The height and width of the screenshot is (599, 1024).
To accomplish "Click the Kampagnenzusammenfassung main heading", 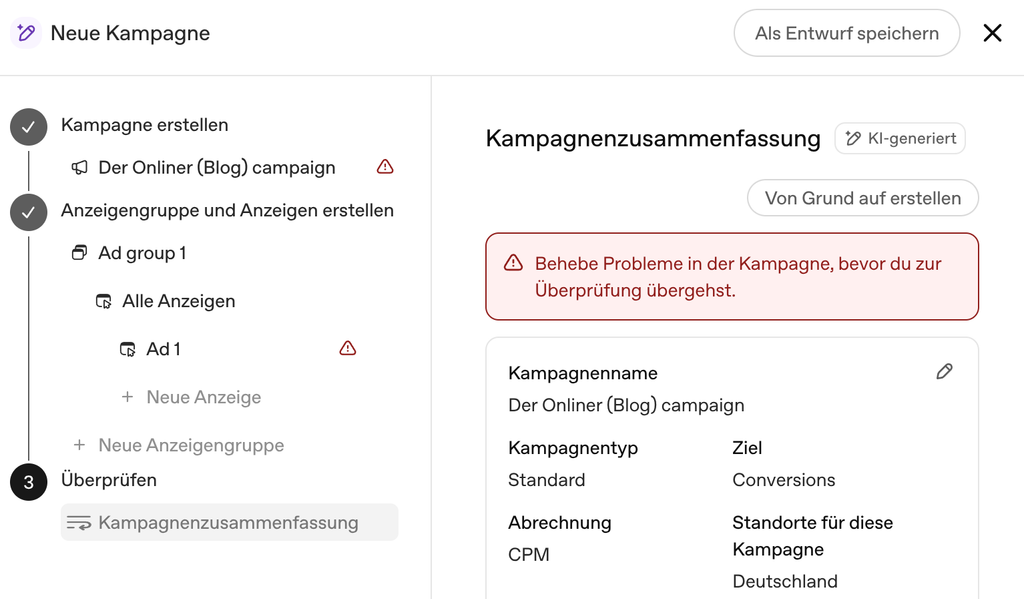I will click(653, 138).
